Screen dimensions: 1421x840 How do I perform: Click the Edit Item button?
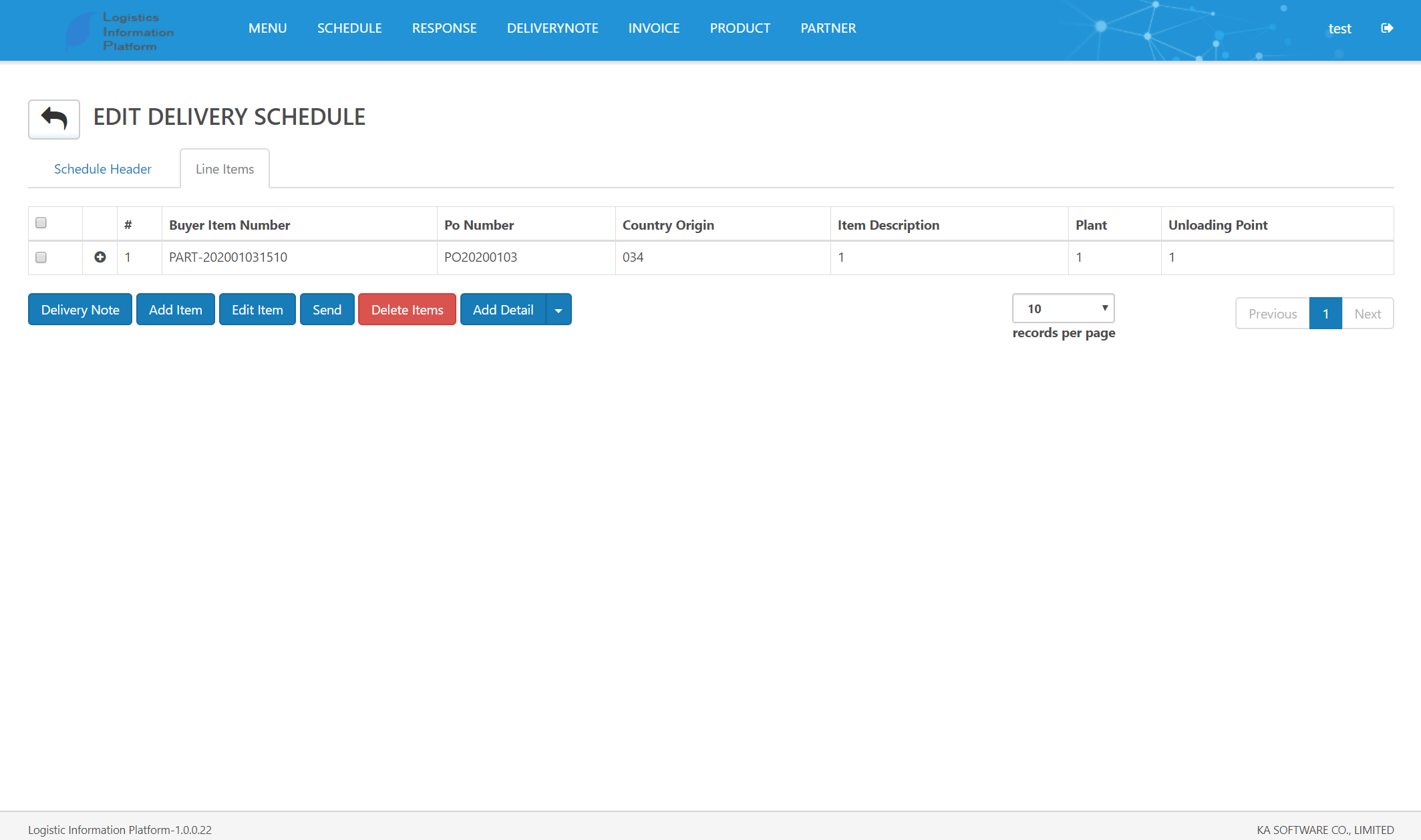click(x=257, y=310)
